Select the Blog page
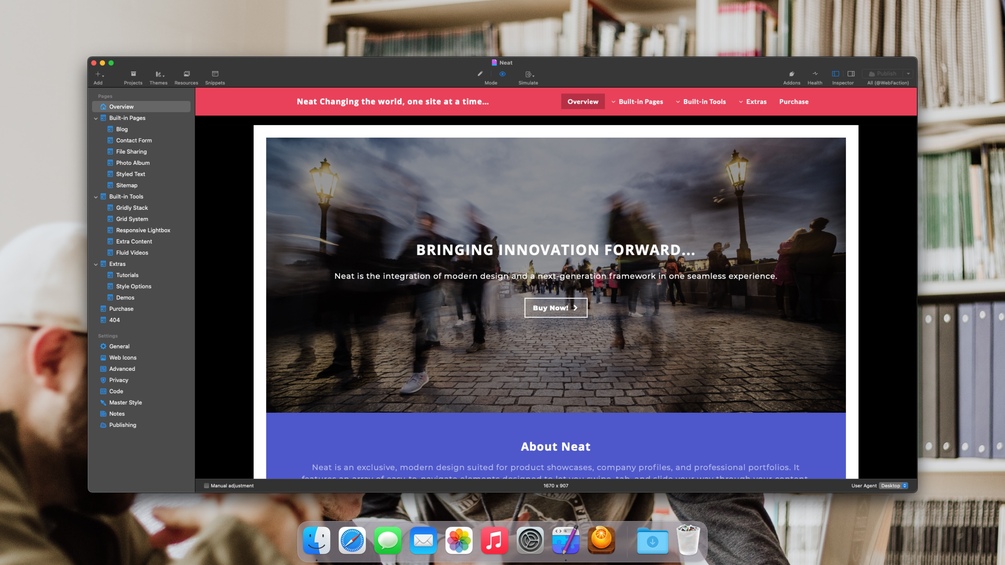This screenshot has height=565, width=1005. 121,129
